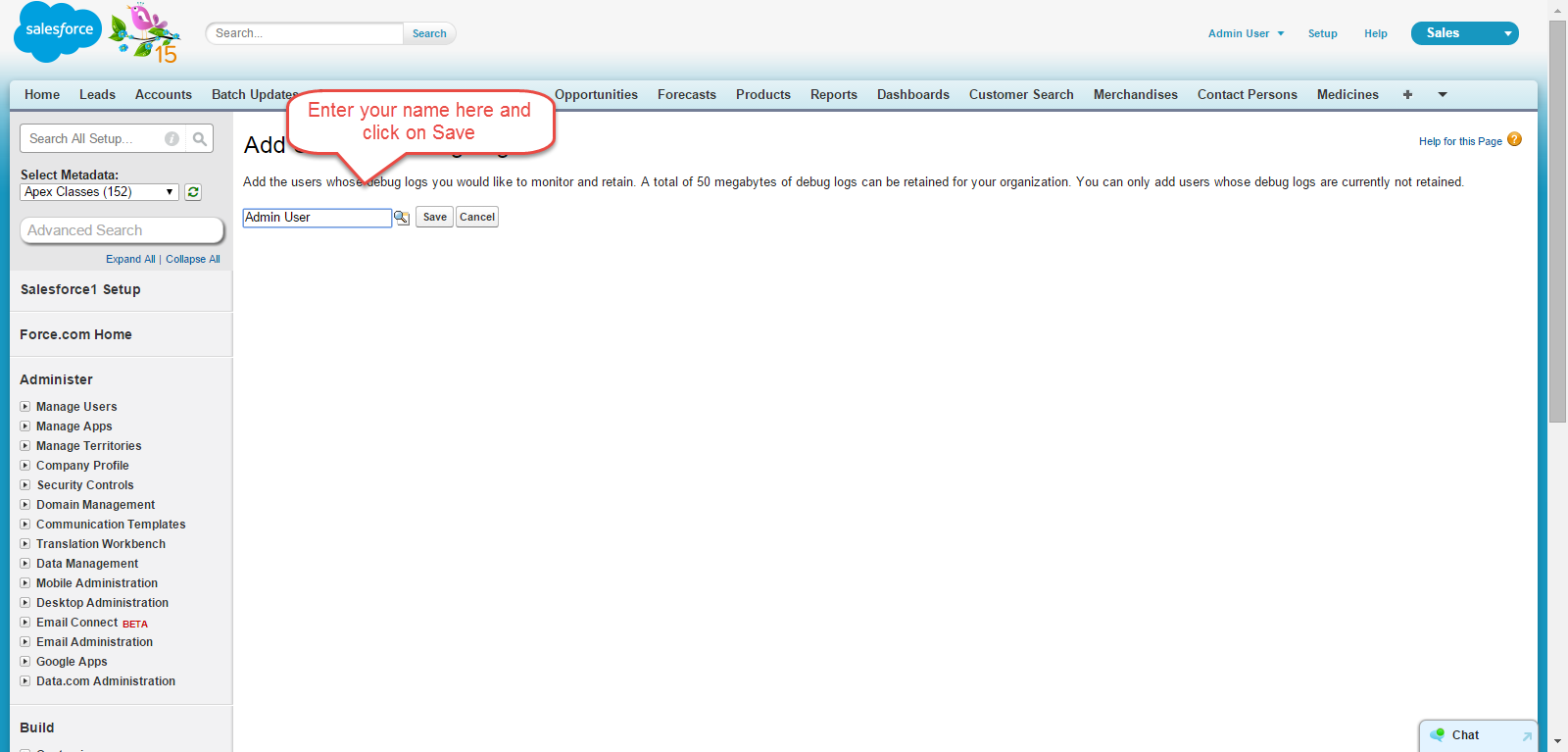Click the page vertical scrollbar
The width and height of the screenshot is (1568, 752).
point(1557,221)
